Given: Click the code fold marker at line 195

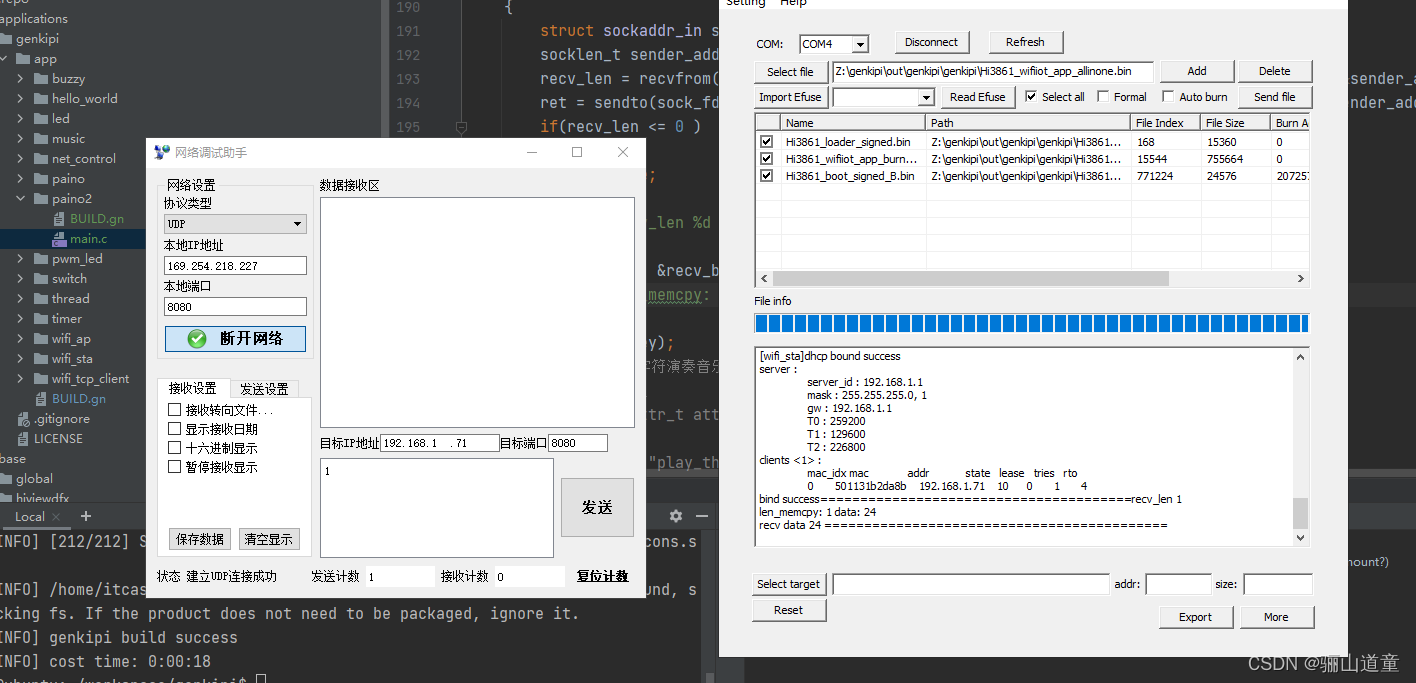Looking at the screenshot, I should [x=461, y=127].
